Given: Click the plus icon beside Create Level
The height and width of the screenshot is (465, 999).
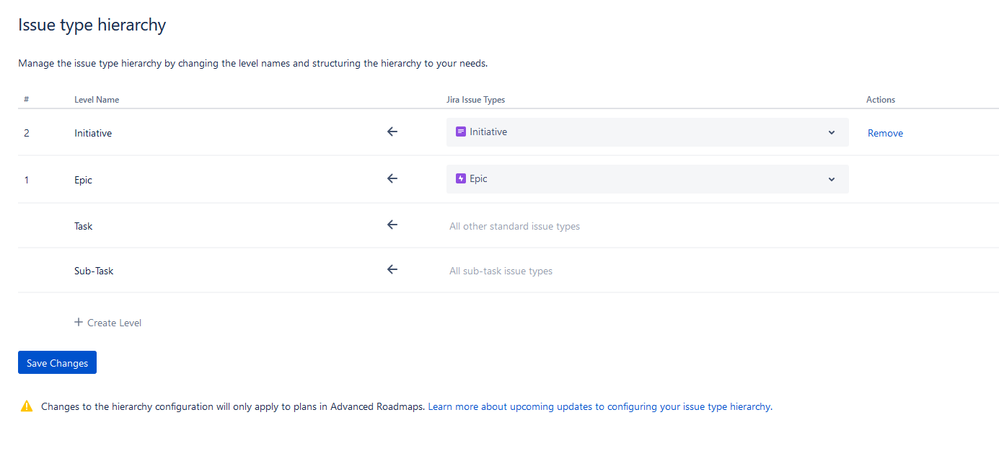Looking at the screenshot, I should point(79,322).
